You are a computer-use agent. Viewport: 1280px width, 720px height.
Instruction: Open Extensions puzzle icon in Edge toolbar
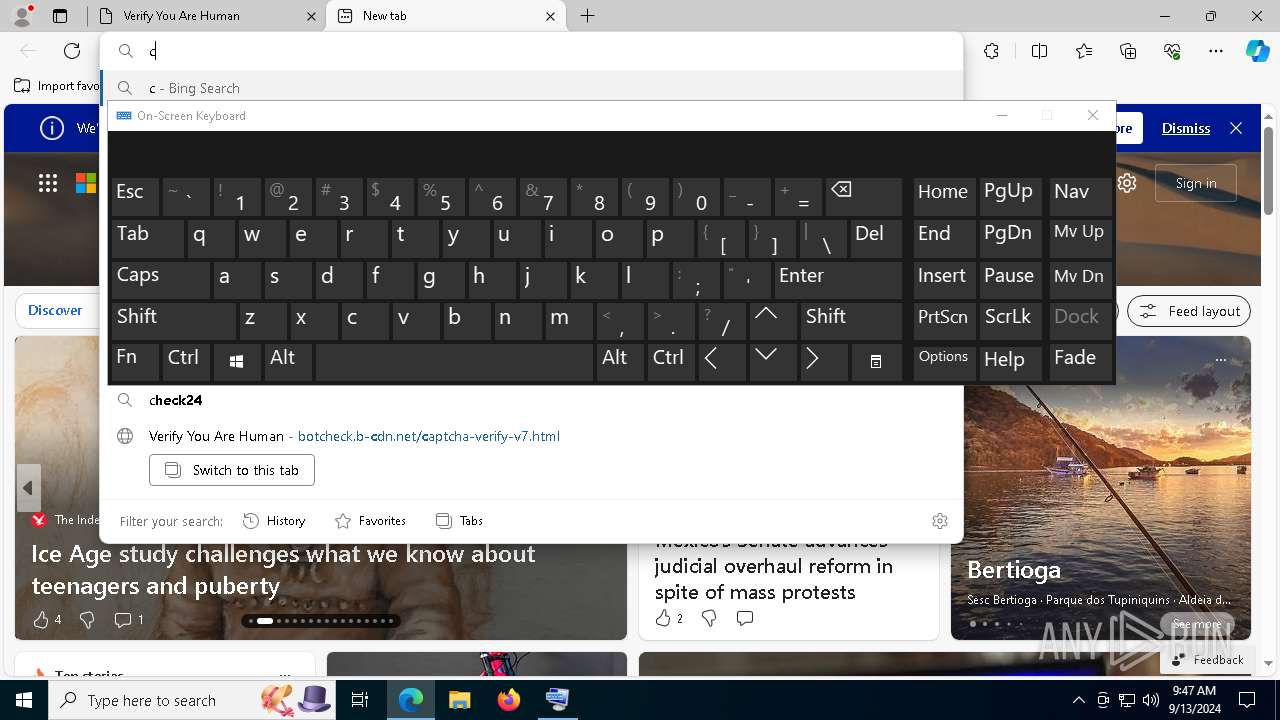(991, 51)
